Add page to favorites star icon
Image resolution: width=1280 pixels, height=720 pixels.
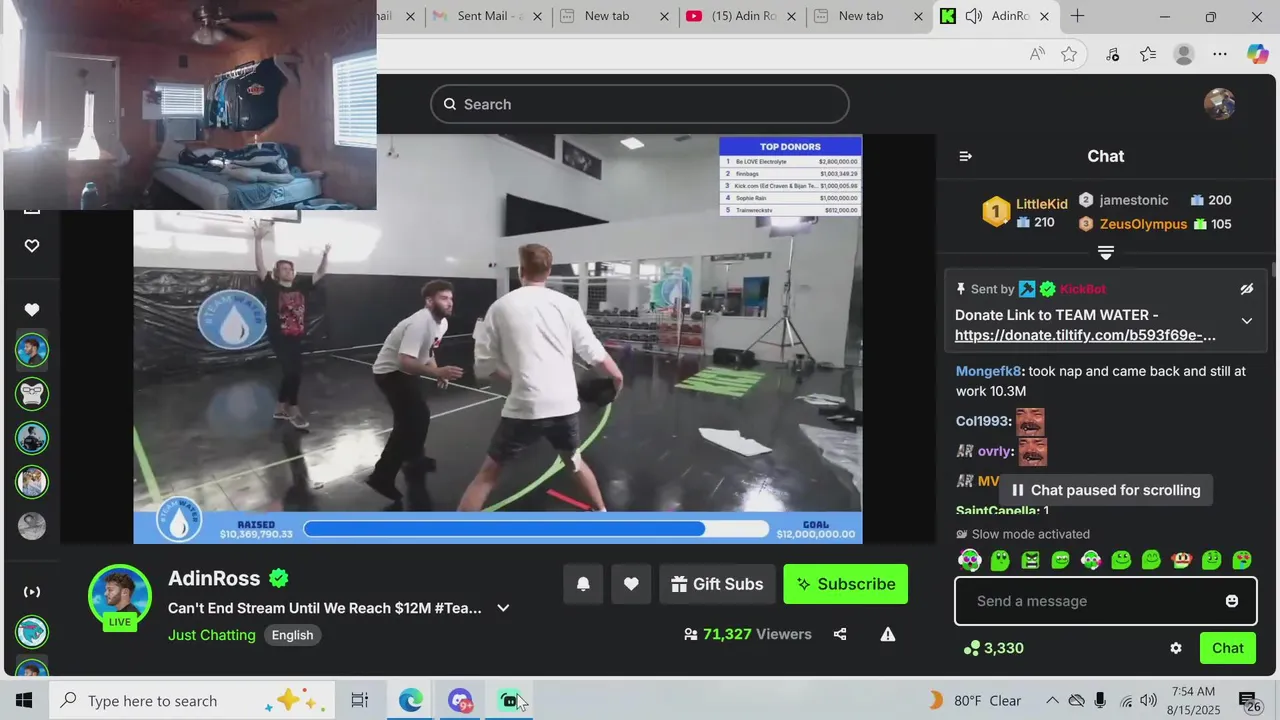click(x=1069, y=54)
